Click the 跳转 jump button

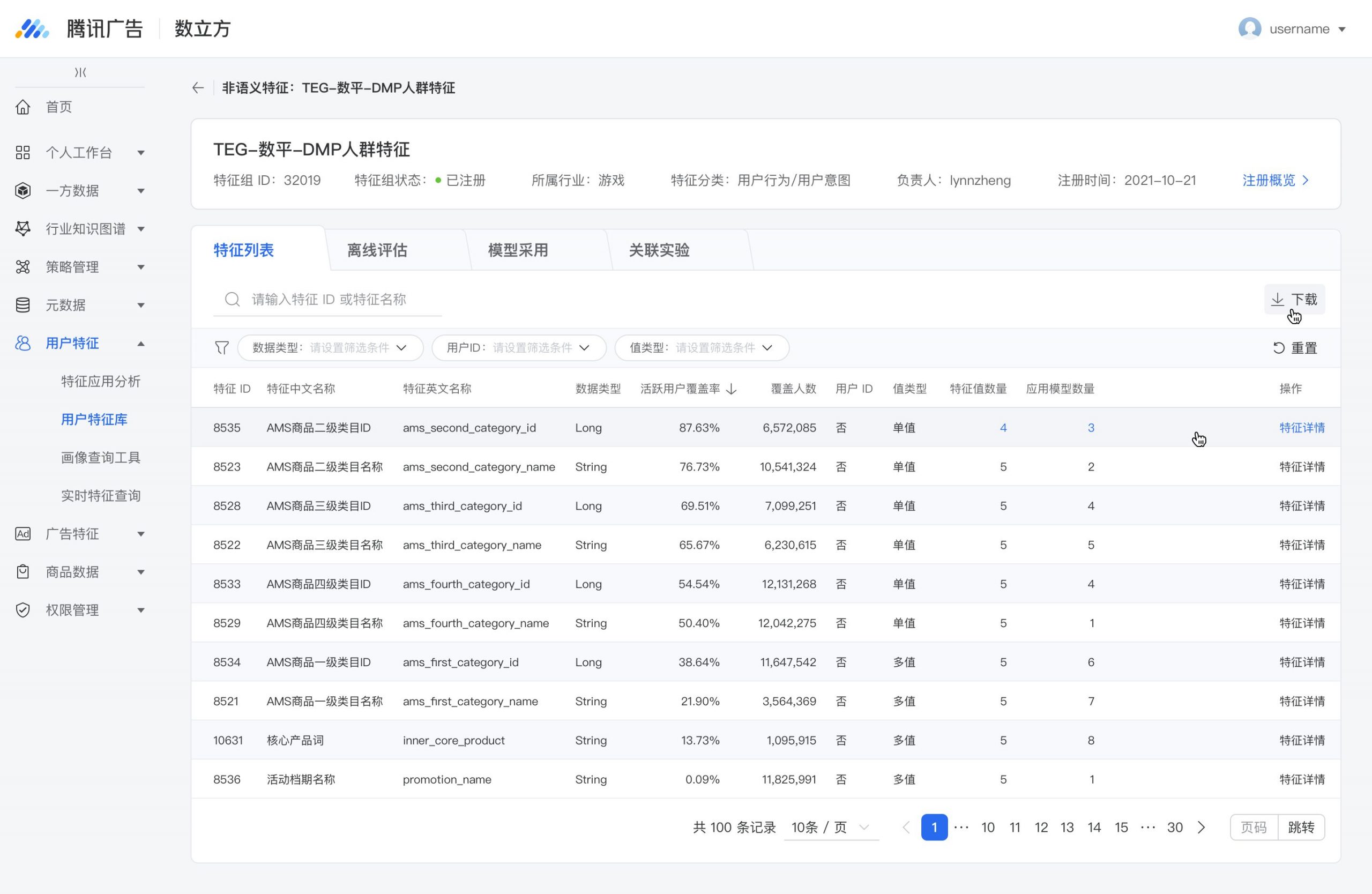click(x=1301, y=828)
